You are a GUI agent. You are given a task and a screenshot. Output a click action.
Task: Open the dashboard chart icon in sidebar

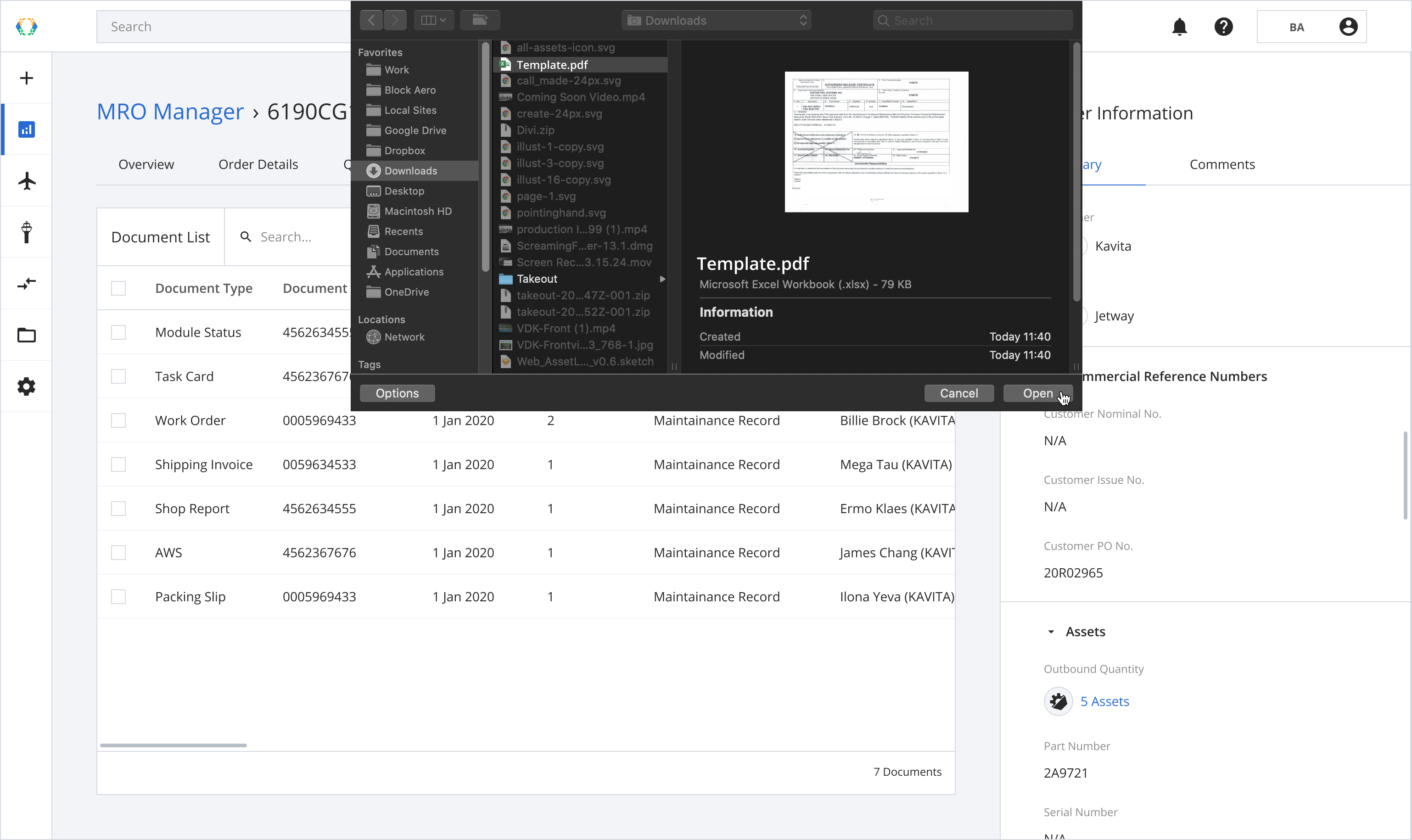[x=26, y=129]
